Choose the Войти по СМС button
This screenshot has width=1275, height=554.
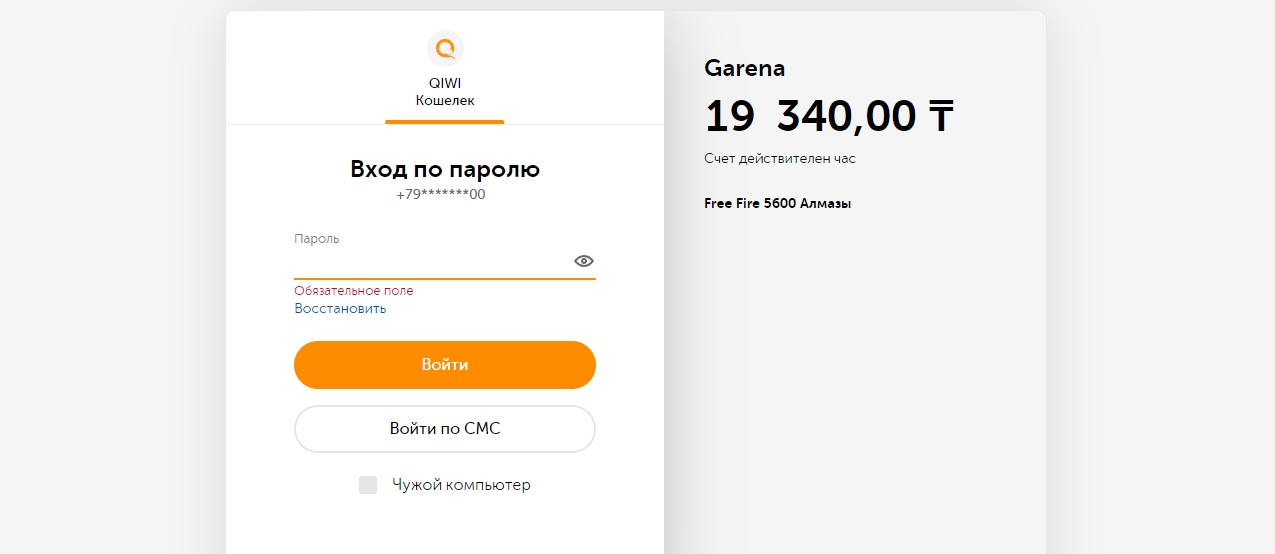(x=445, y=429)
